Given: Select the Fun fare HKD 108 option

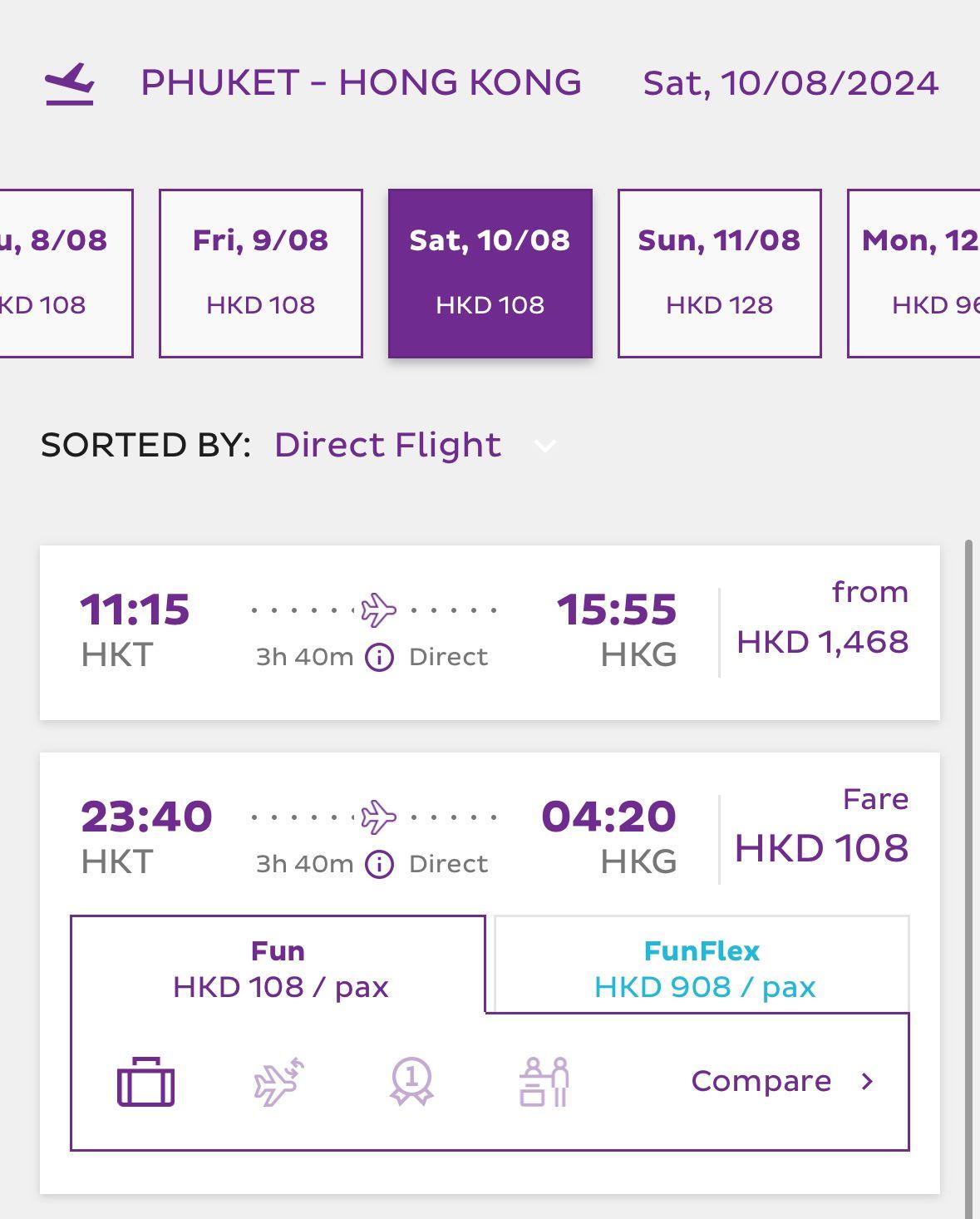Looking at the screenshot, I should coord(278,969).
